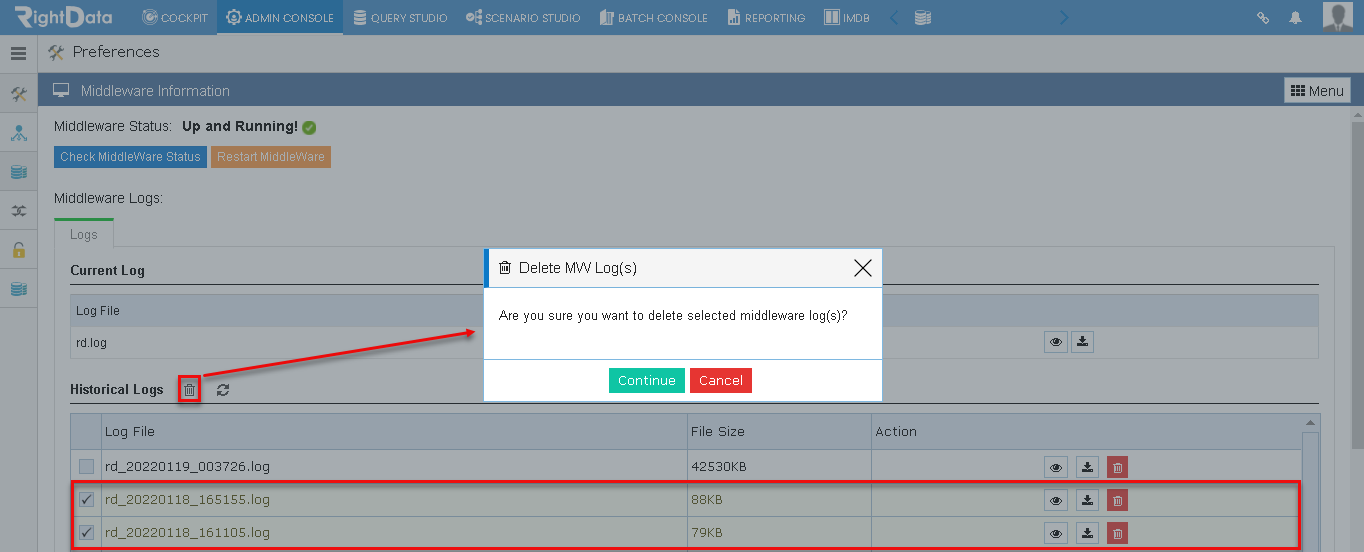
Task: Open the hamburger sidebar menu icon
Action: click(x=18, y=54)
